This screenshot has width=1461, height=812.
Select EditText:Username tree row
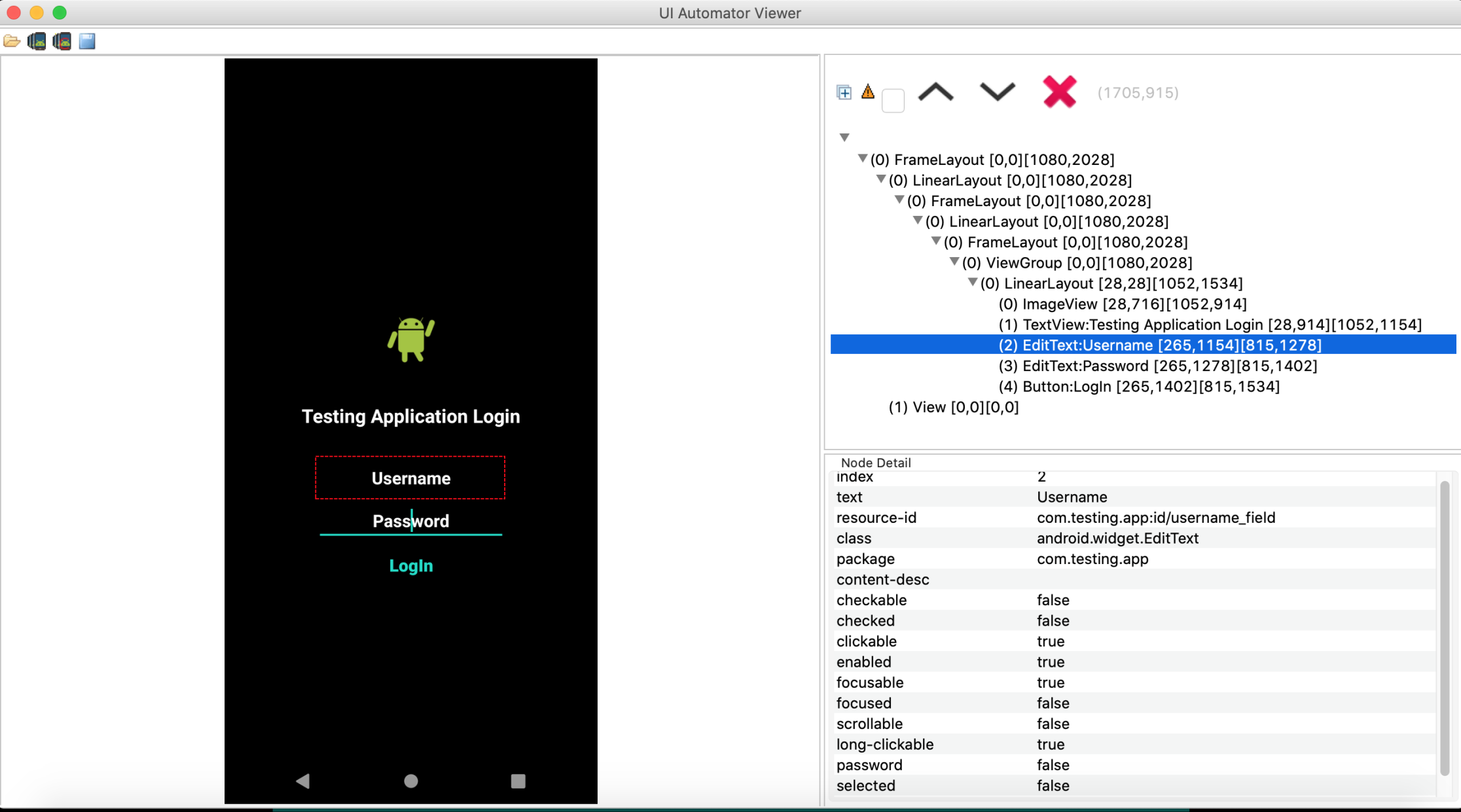(1143, 345)
